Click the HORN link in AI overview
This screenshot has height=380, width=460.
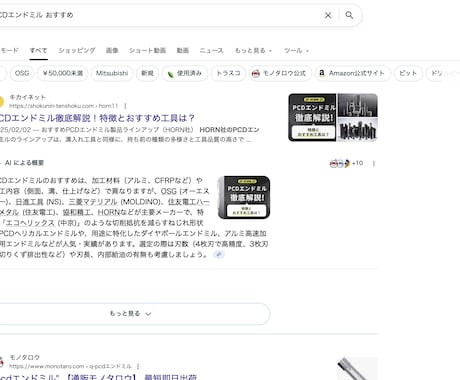pyautogui.click(x=109, y=212)
